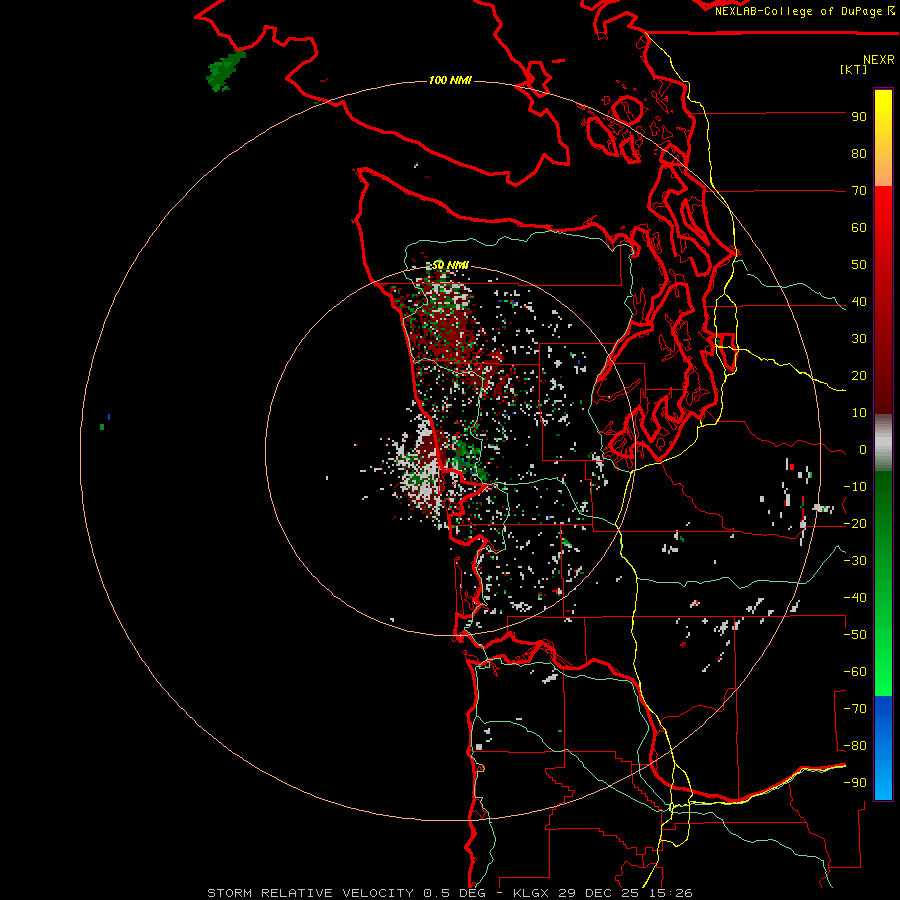Select the positive 70 scale value
This screenshot has width=900, height=900.
[859, 191]
